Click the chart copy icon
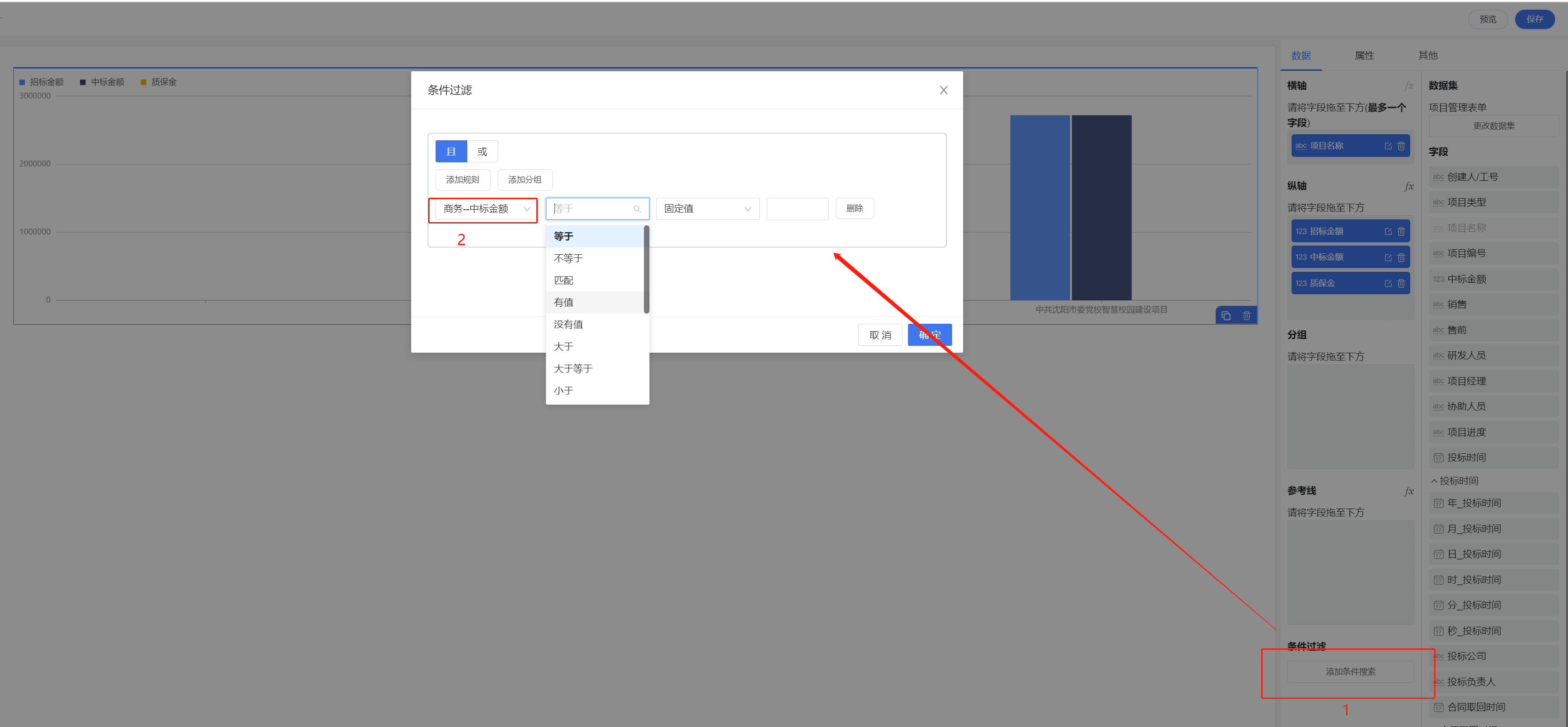1568x727 pixels. [1226, 316]
